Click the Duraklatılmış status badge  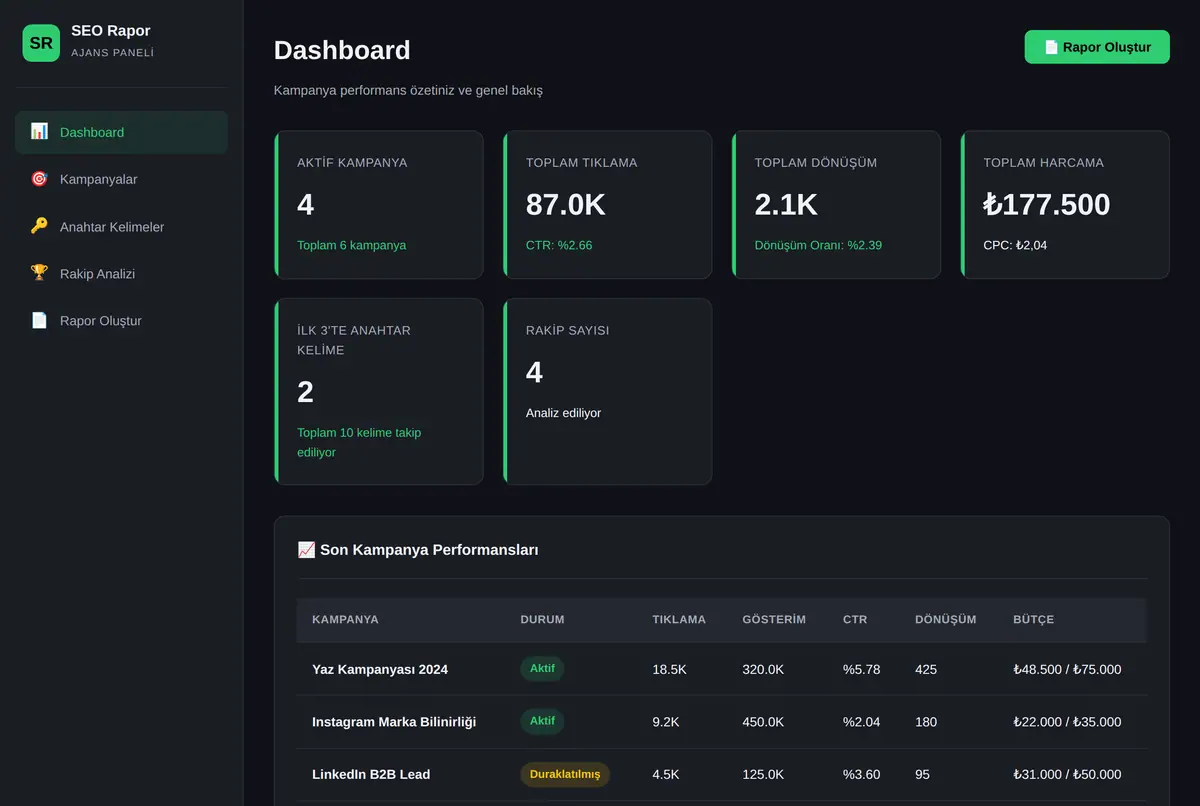[565, 774]
